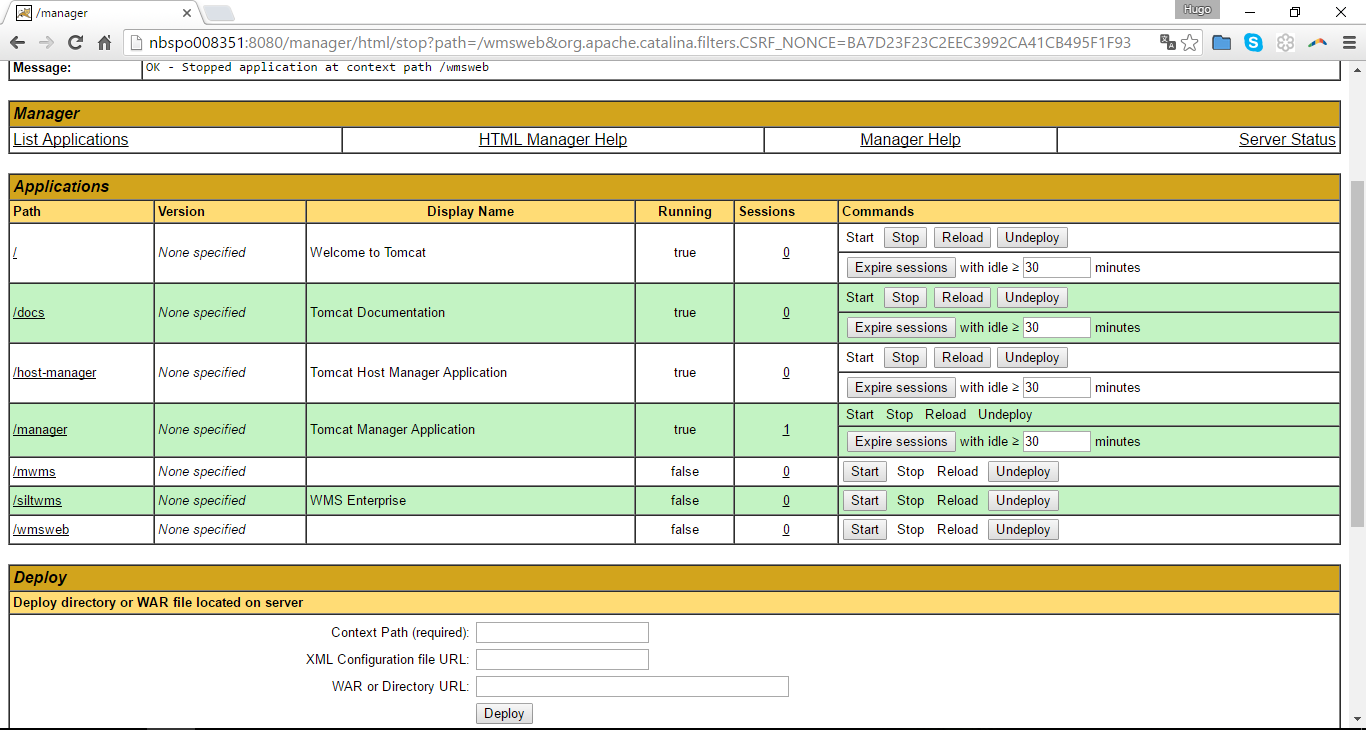Stop the /docs application
Image resolution: width=1366 pixels, height=730 pixels.
tap(905, 297)
